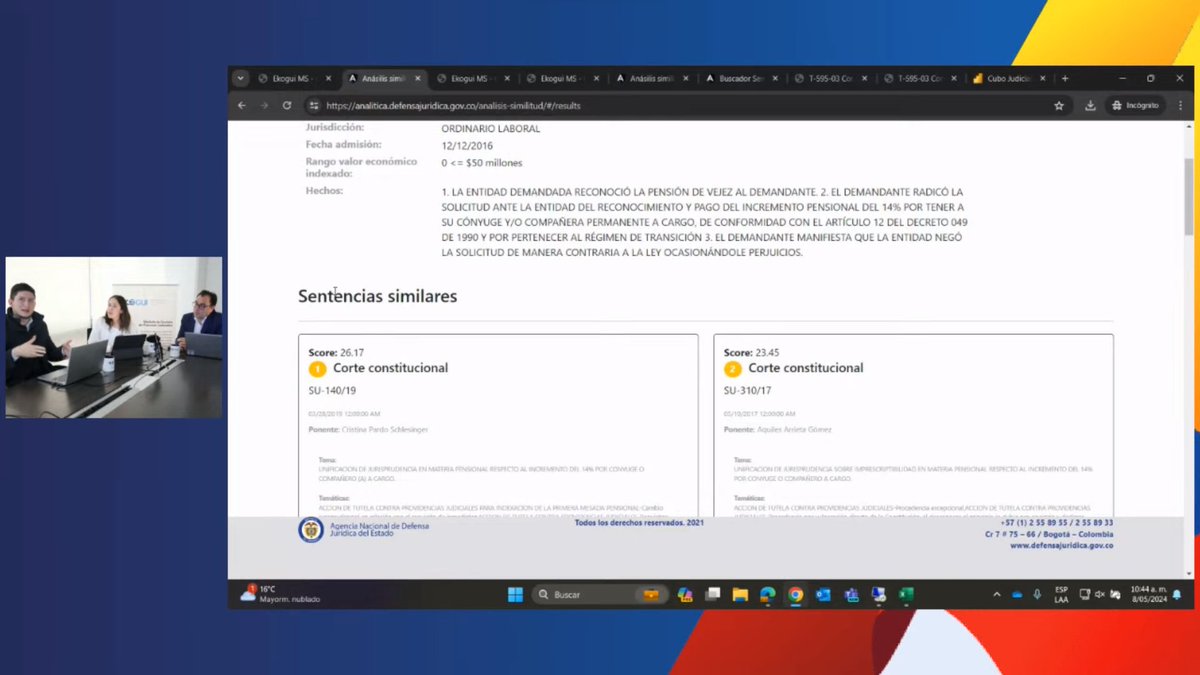The height and width of the screenshot is (675, 1200).
Task: Open Microsoft Teams from the taskbar
Action: (x=851, y=594)
